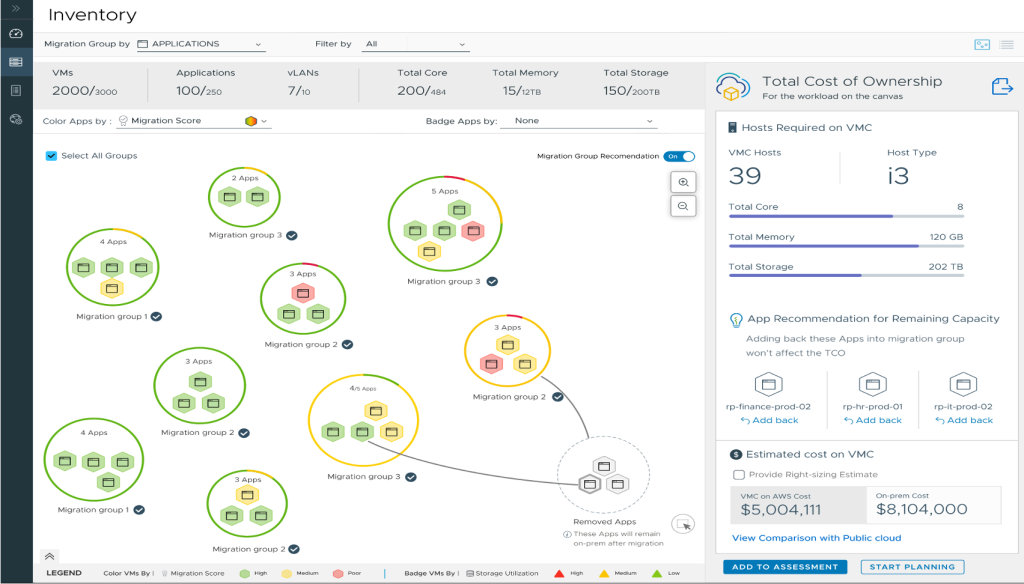The height and width of the screenshot is (584, 1024).
Task: Click the Total Storage progress bar
Action: [846, 276]
